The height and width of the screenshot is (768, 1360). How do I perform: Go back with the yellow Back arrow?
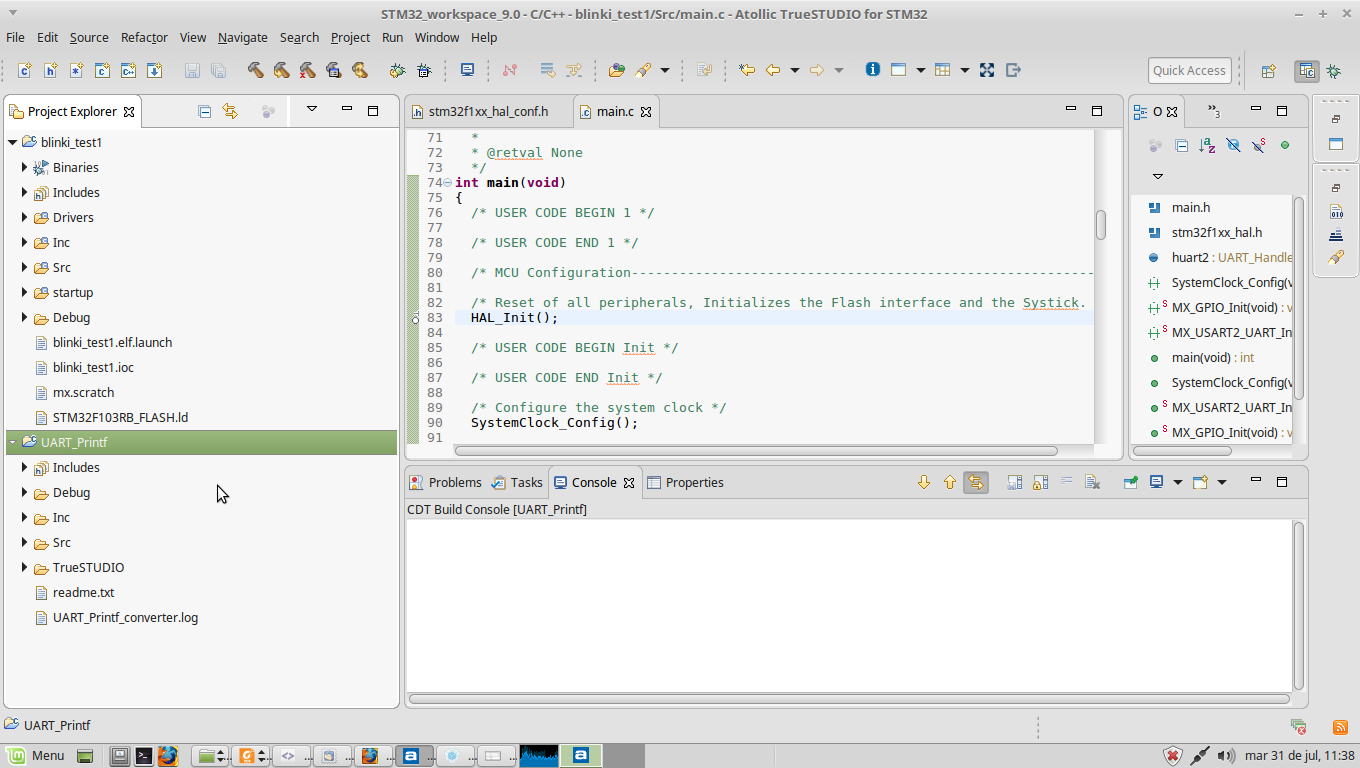[773, 70]
